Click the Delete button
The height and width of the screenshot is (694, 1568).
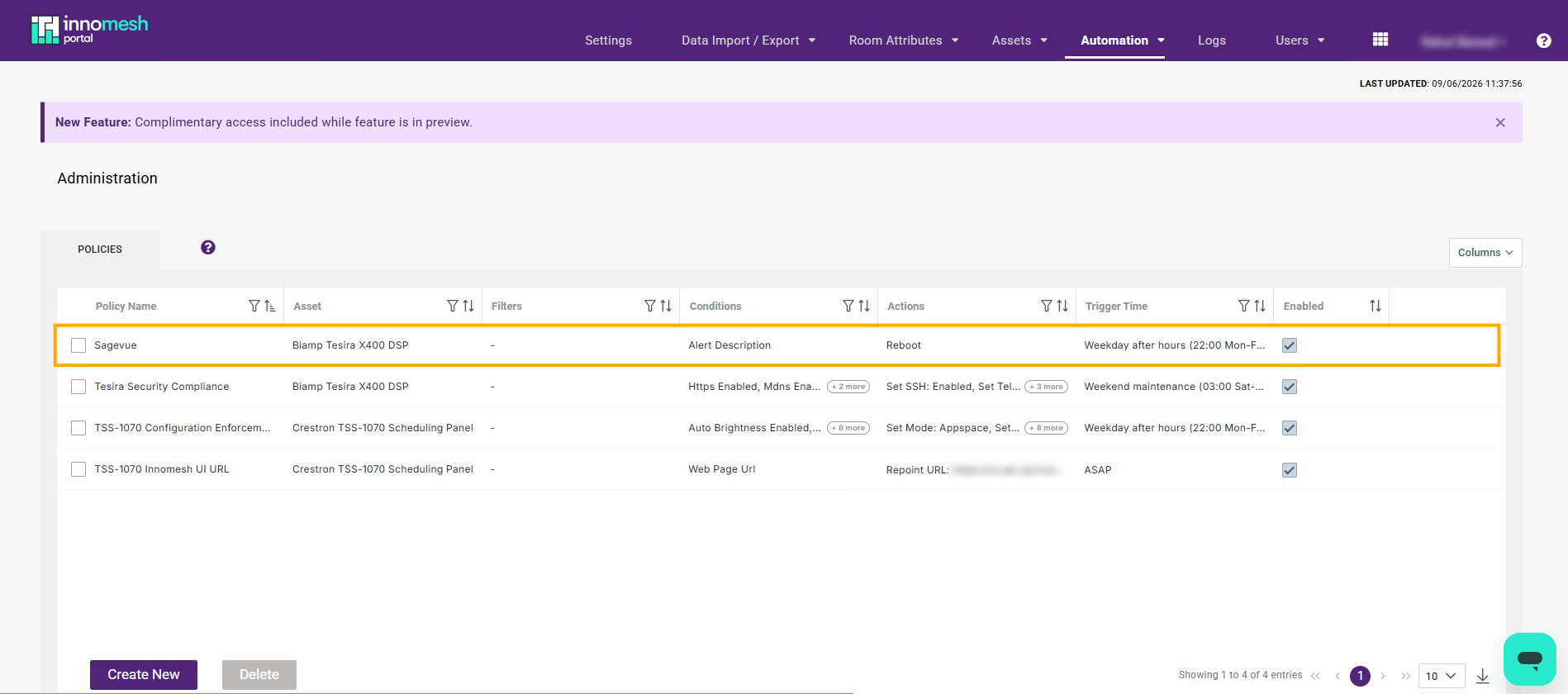tap(259, 675)
